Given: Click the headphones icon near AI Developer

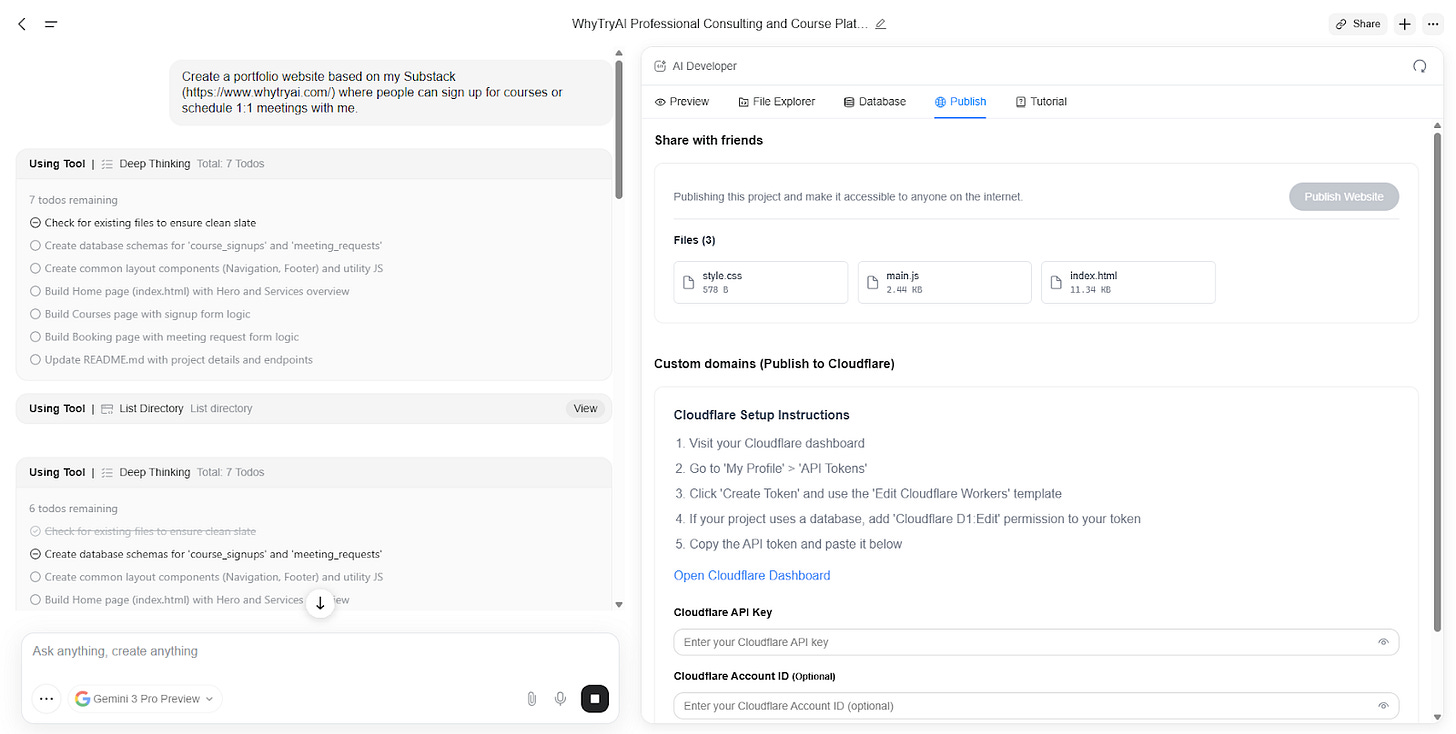Looking at the screenshot, I should coord(1419,66).
